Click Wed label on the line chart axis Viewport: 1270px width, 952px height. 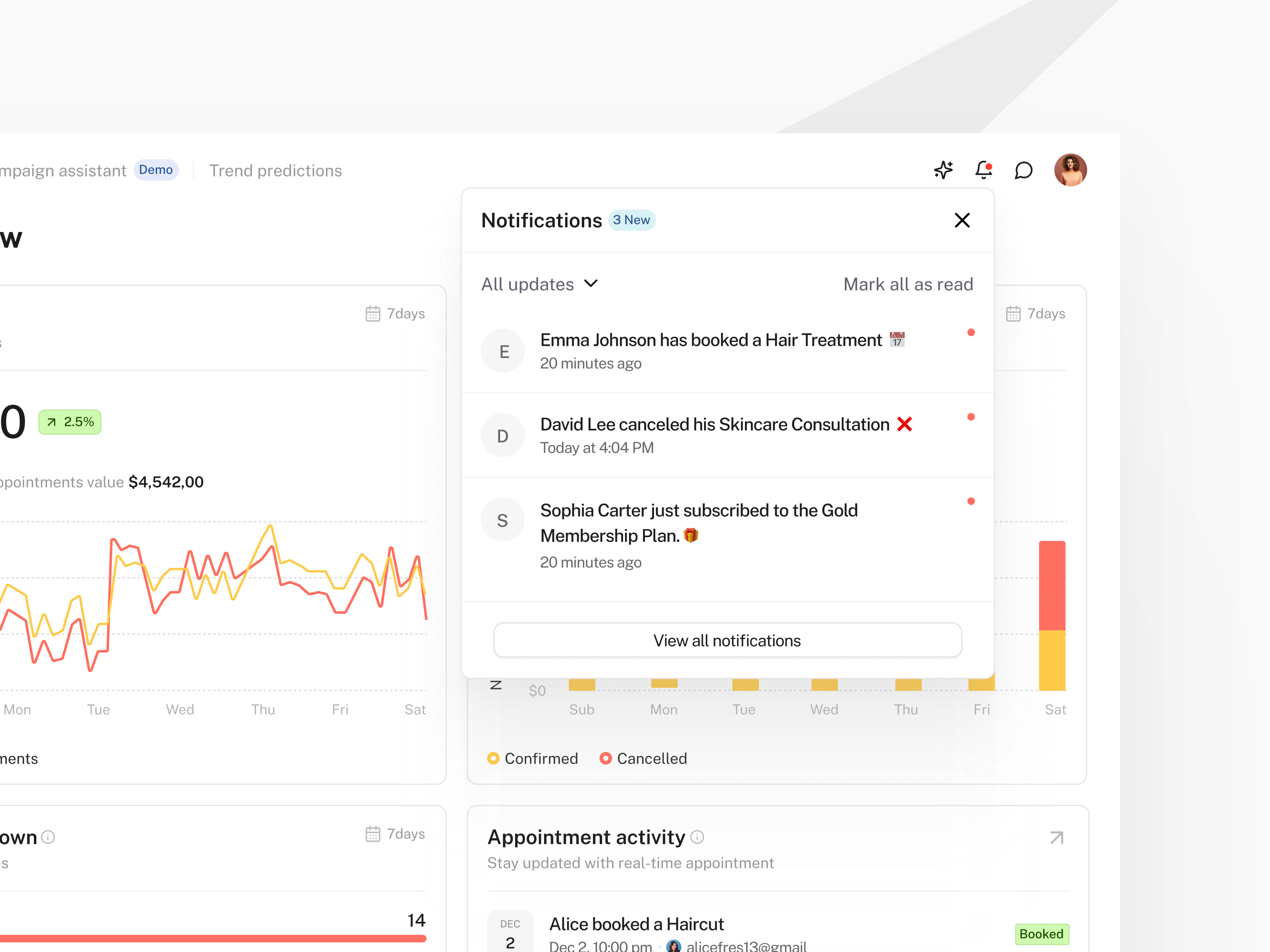180,710
